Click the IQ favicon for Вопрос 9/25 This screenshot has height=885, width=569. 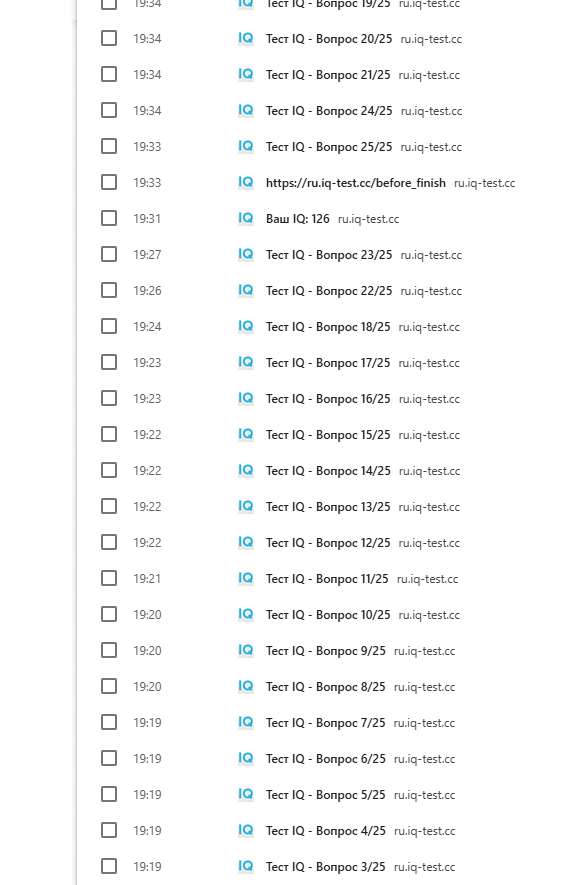tap(246, 650)
